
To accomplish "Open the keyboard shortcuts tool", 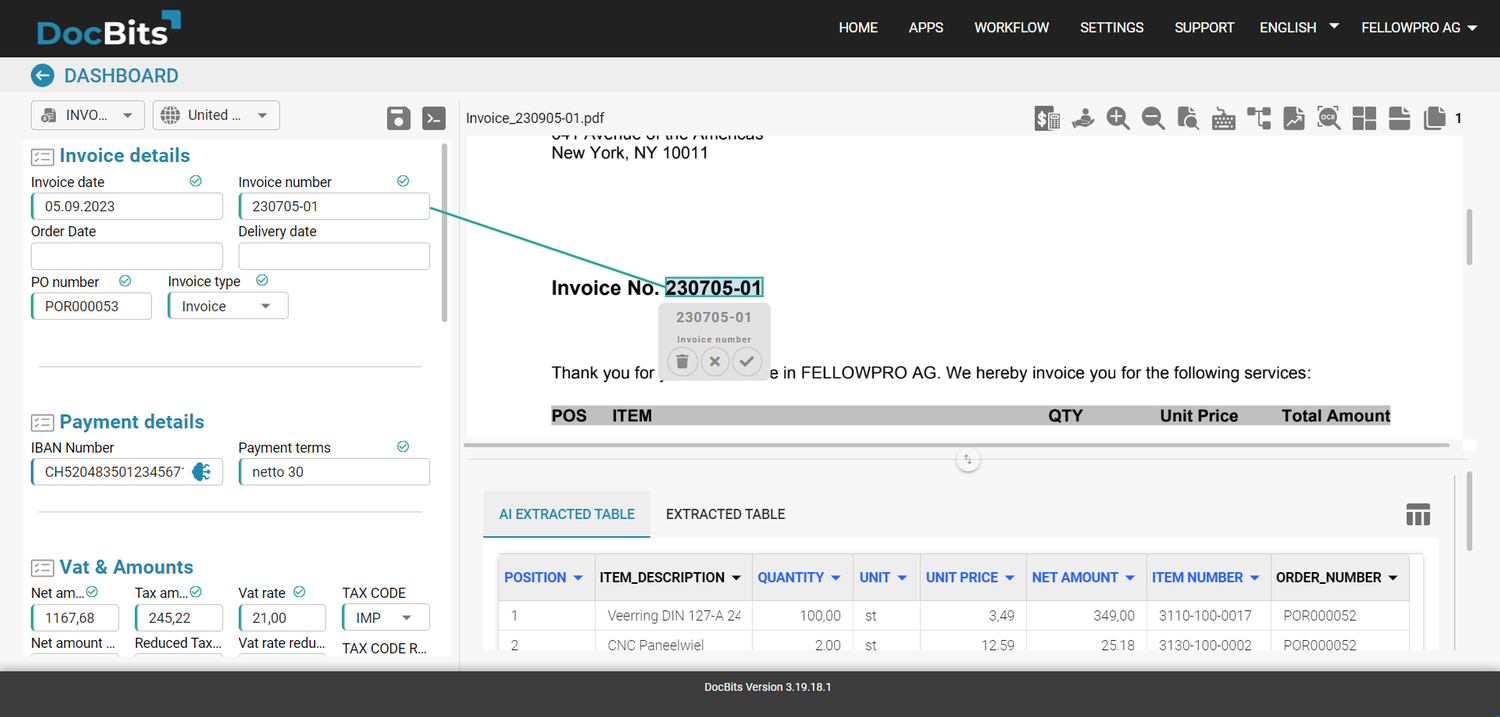I will tap(1223, 118).
